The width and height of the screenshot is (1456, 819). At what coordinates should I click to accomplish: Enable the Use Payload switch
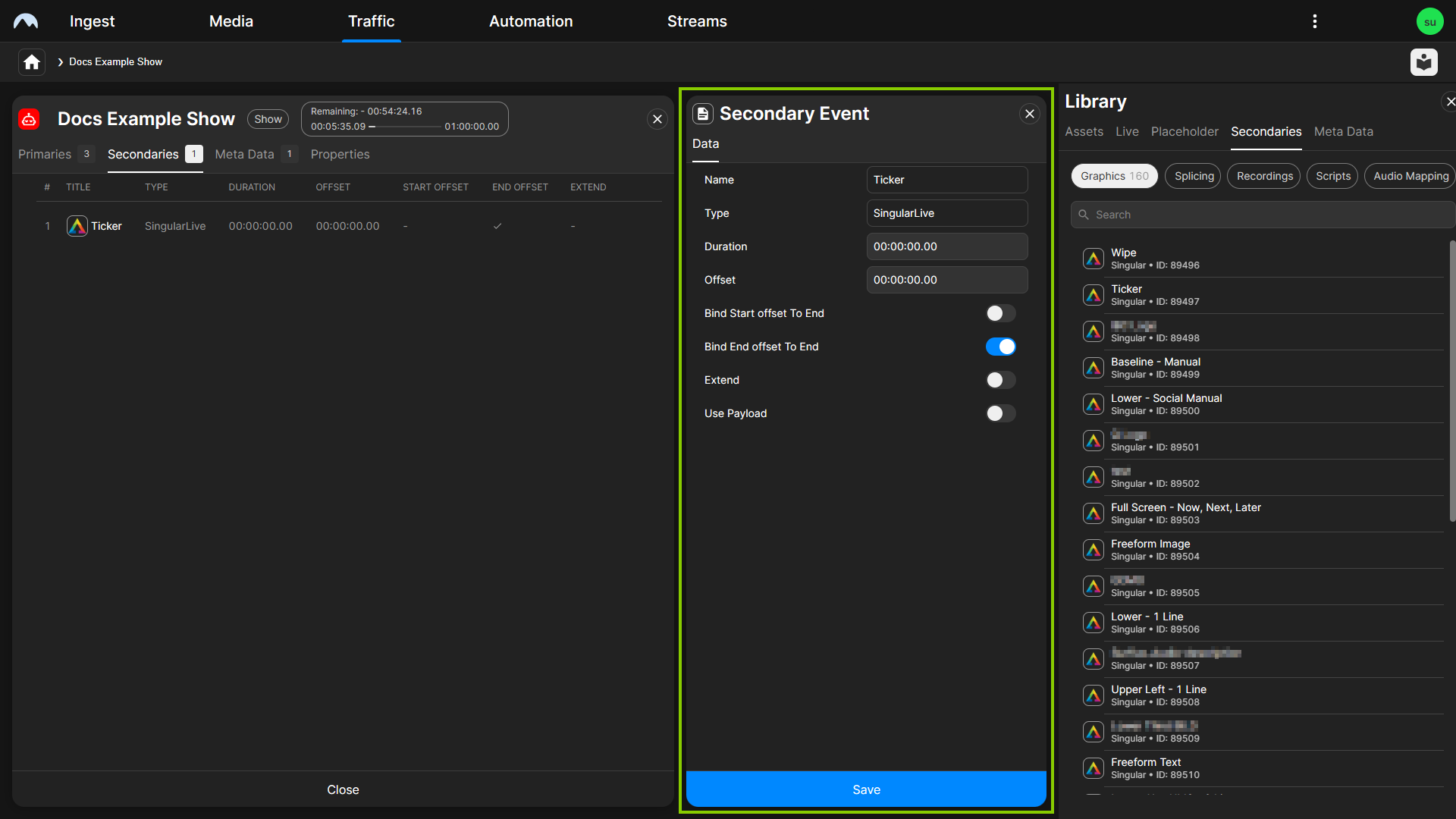[x=1000, y=413]
